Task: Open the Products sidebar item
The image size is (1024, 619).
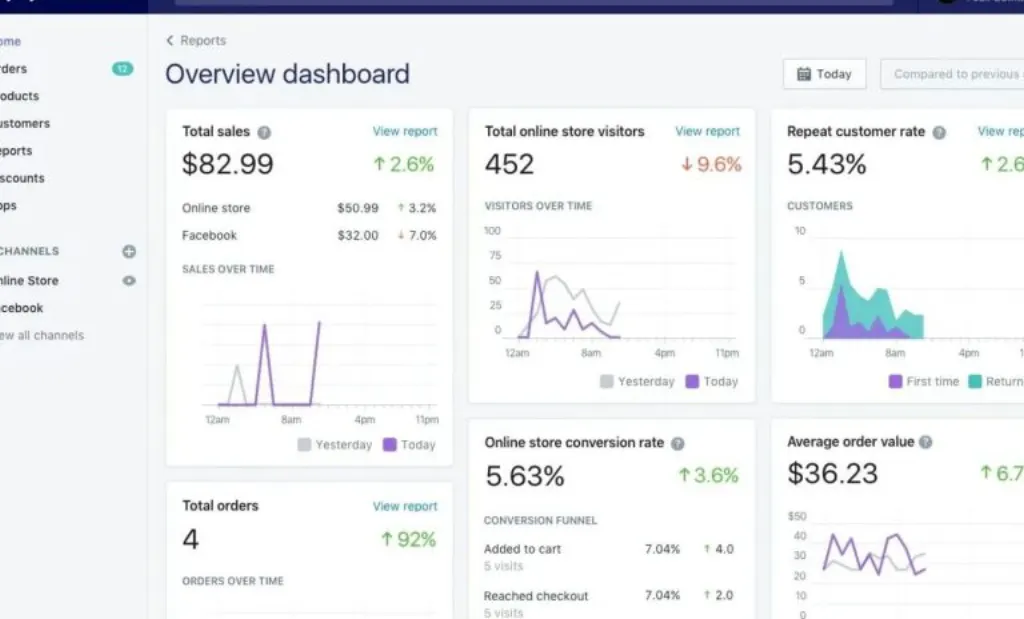Action: [x=20, y=96]
